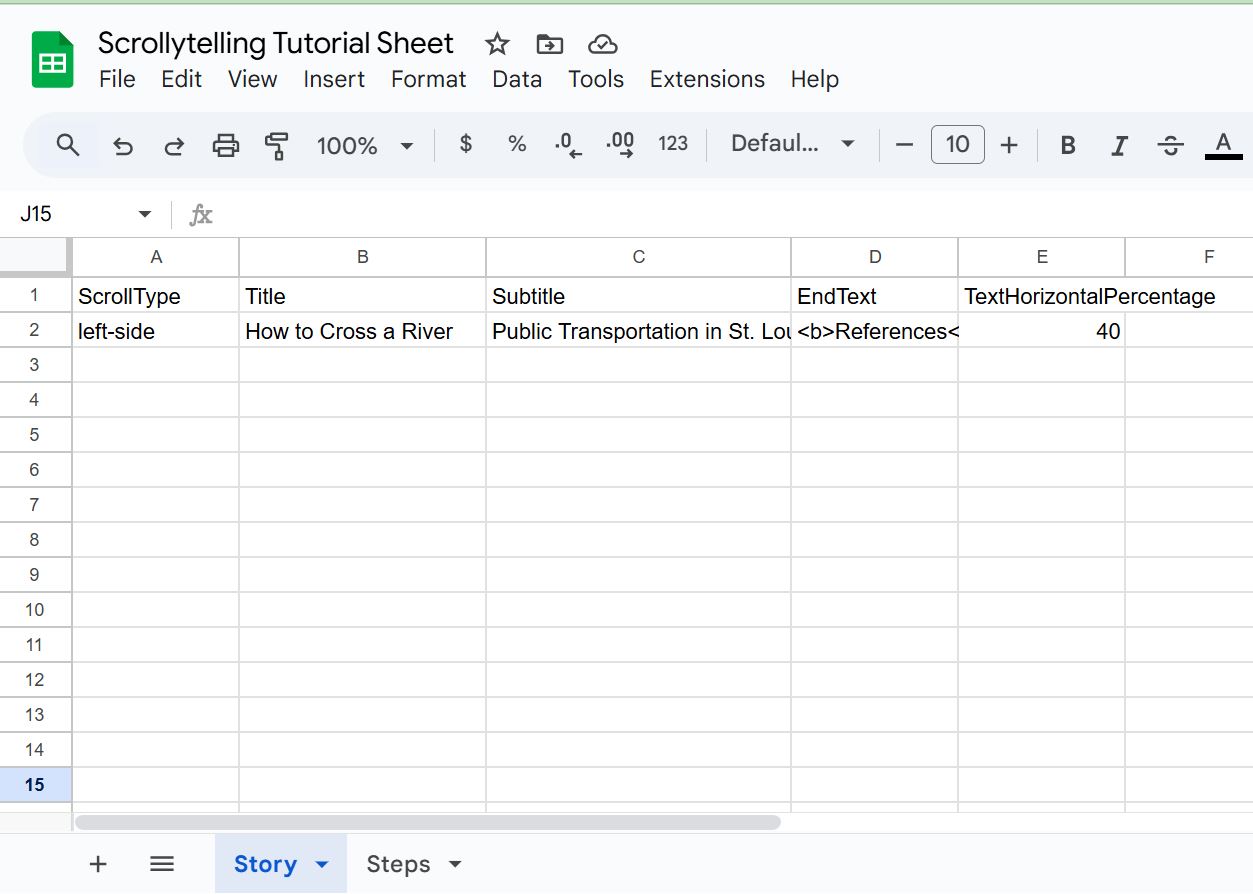This screenshot has width=1253, height=894.
Task: Select the paint format roller icon
Action: click(x=277, y=146)
